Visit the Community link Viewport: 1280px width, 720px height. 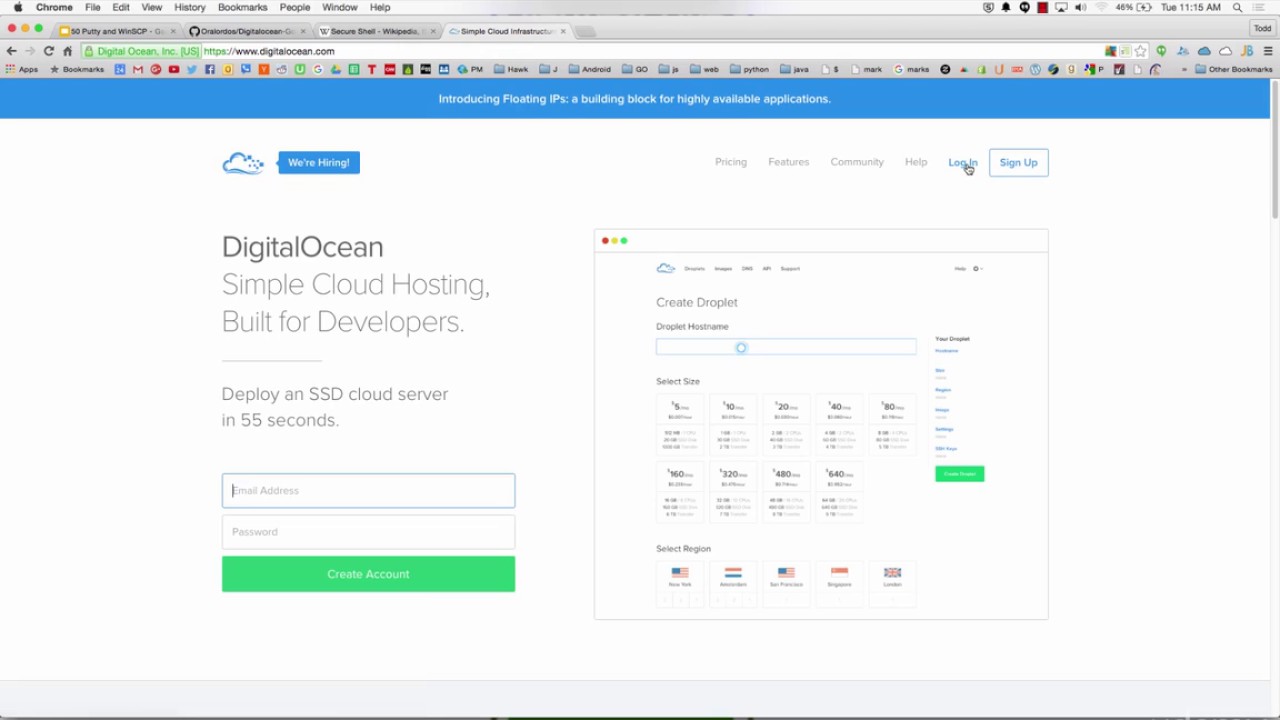click(x=857, y=162)
